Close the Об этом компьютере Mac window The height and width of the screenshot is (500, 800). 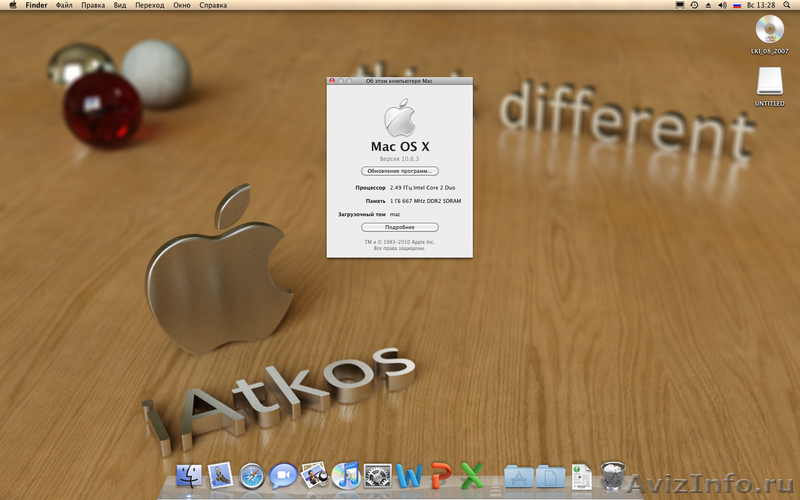(x=332, y=81)
